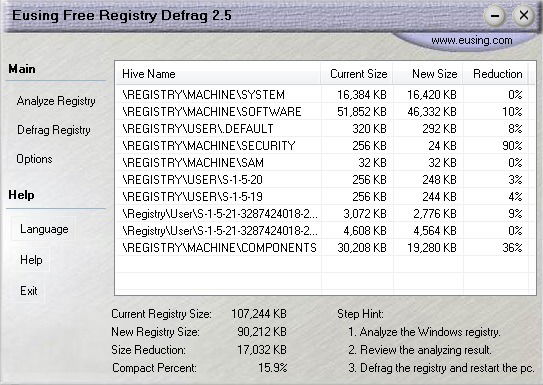
Task: Click the 107,244 KB current registry size
Action: point(259,314)
